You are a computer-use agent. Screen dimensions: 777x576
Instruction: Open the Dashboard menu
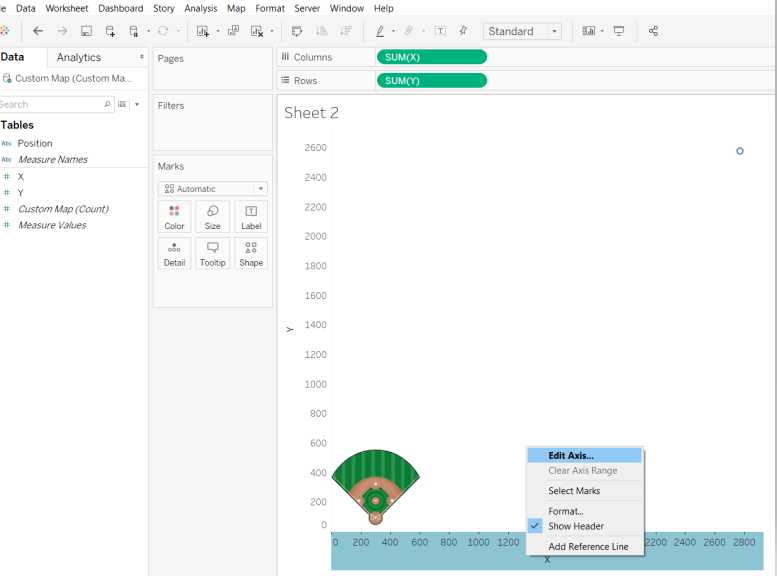[x=120, y=8]
